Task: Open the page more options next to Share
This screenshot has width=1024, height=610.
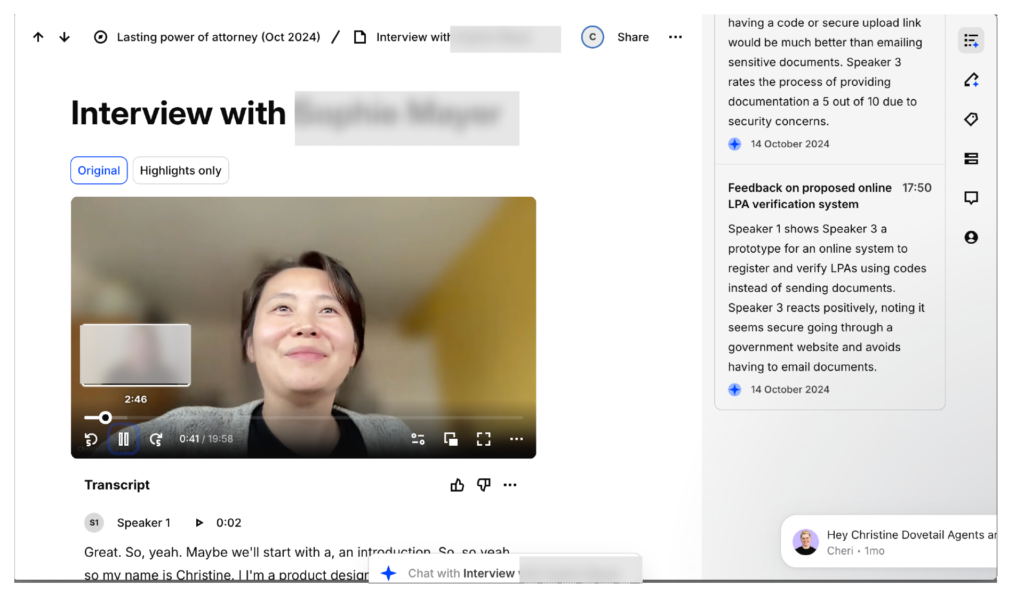Action: (675, 37)
